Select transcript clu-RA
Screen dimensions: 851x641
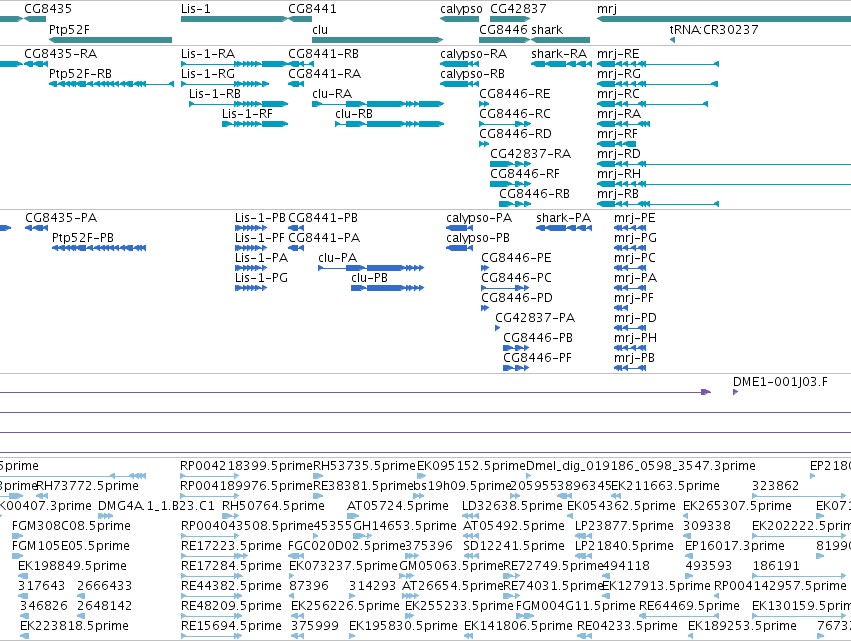point(378,104)
